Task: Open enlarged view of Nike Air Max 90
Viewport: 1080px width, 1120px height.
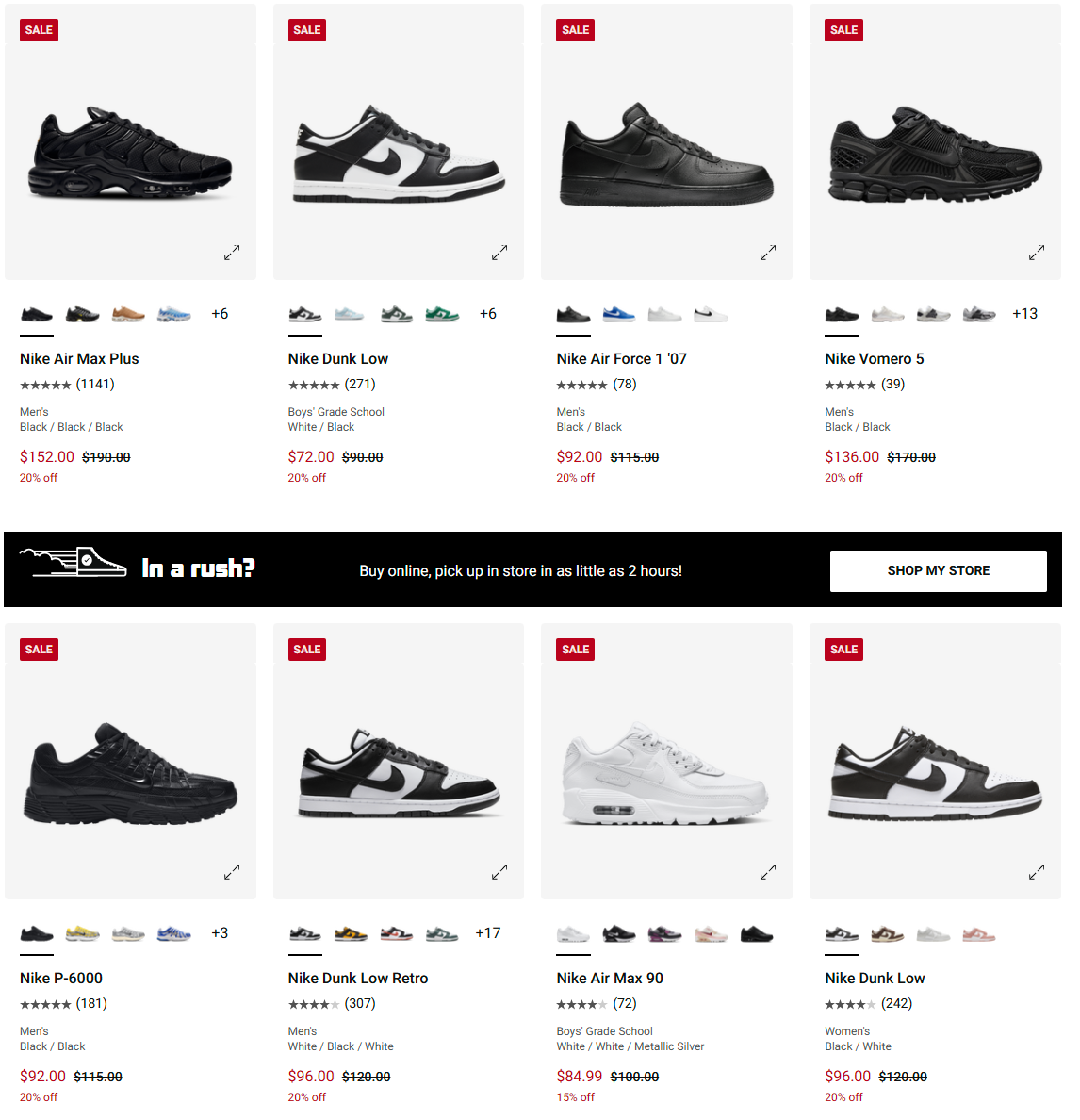Action: (x=768, y=872)
